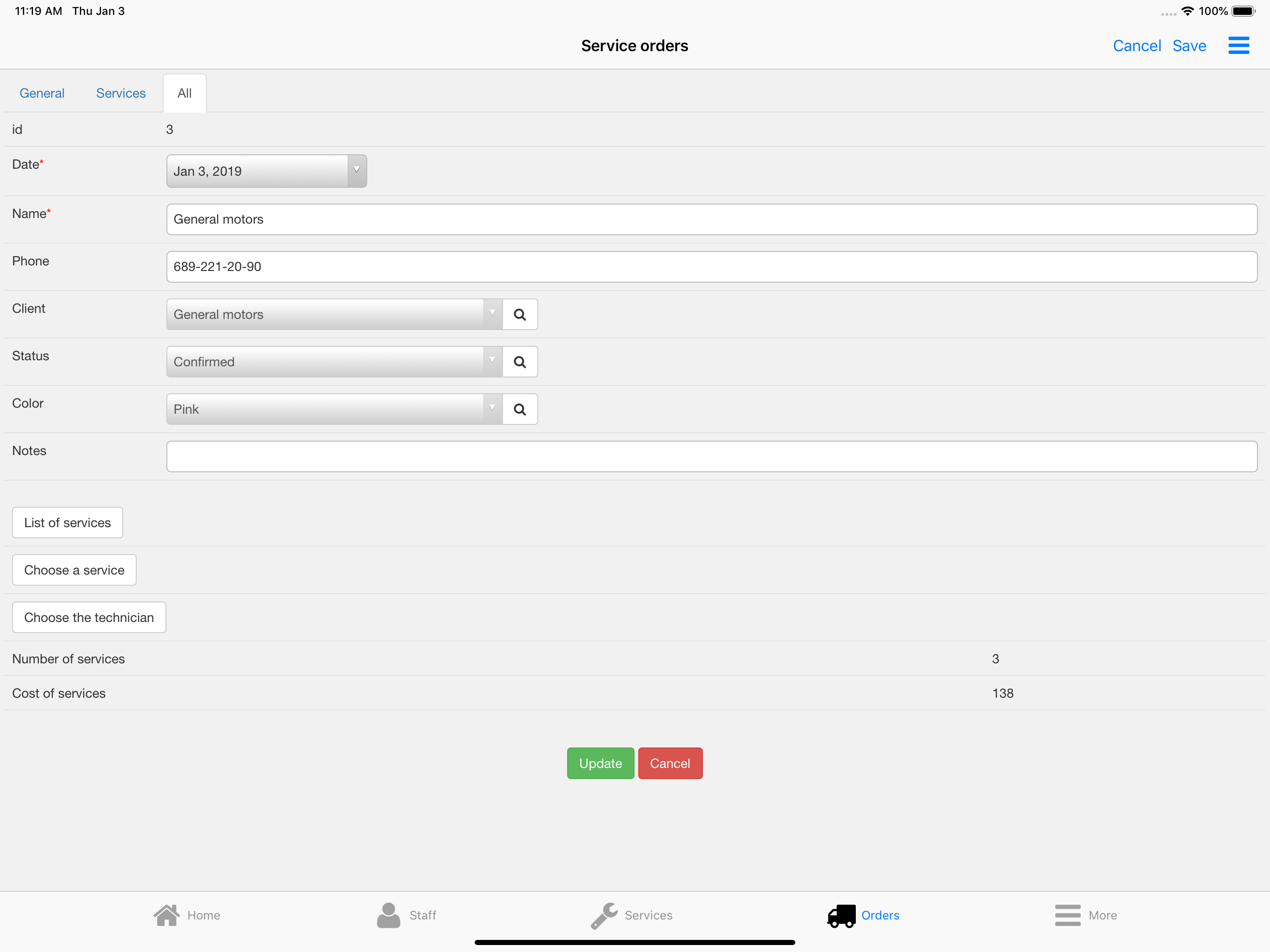Viewport: 1270px width, 952px height.
Task: Select the All tab
Action: click(x=184, y=93)
